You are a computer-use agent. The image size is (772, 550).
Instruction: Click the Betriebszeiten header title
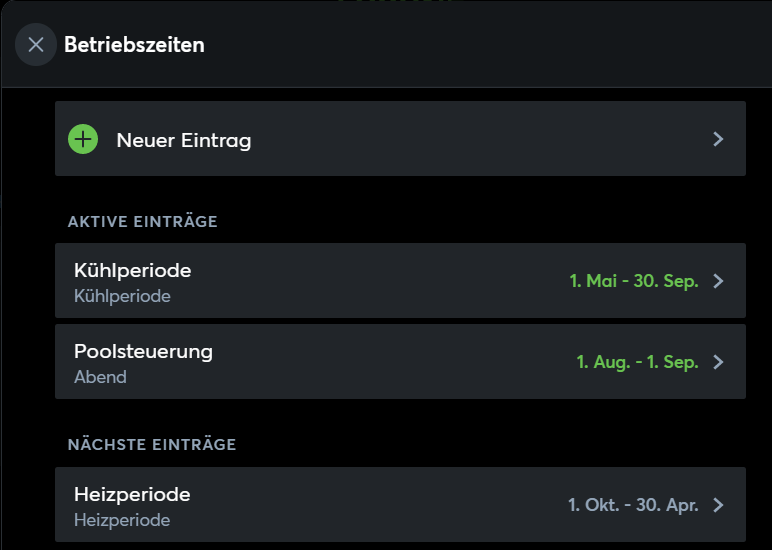point(134,45)
